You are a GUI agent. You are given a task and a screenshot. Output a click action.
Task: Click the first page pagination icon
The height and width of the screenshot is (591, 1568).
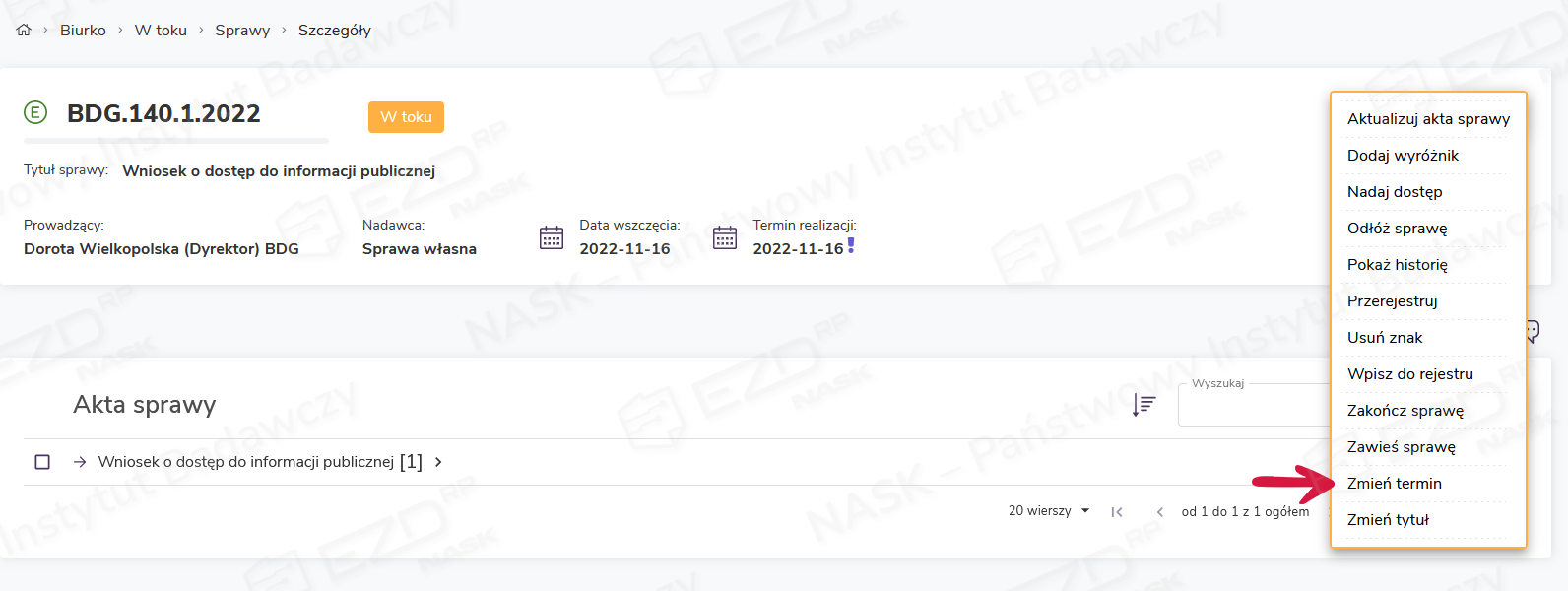click(1117, 512)
